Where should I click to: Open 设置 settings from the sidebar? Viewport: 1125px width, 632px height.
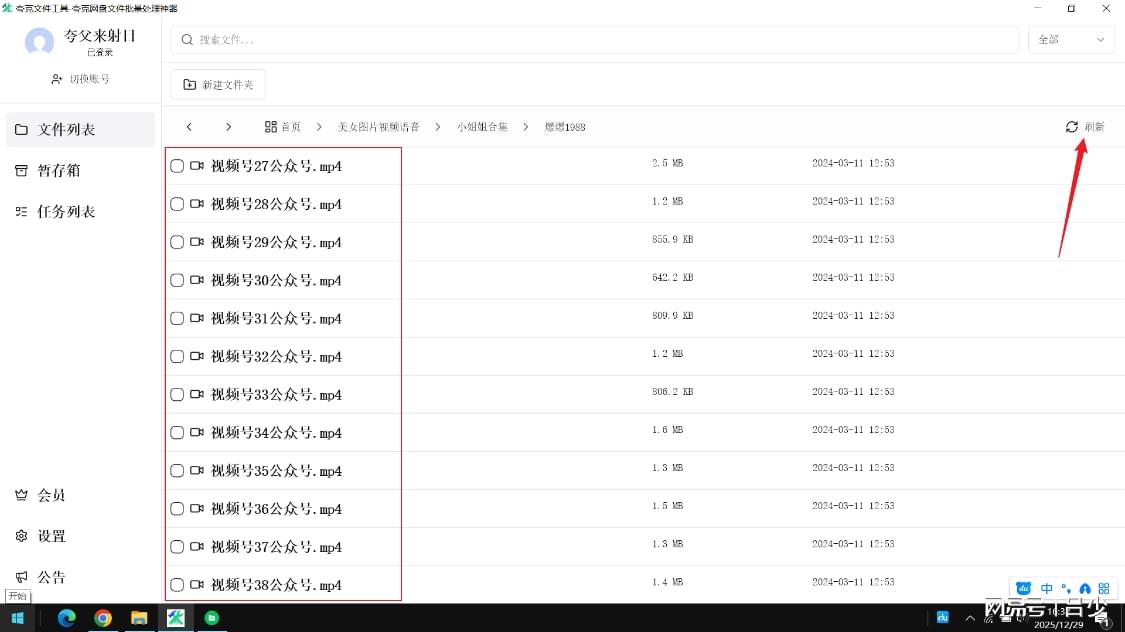click(47, 536)
